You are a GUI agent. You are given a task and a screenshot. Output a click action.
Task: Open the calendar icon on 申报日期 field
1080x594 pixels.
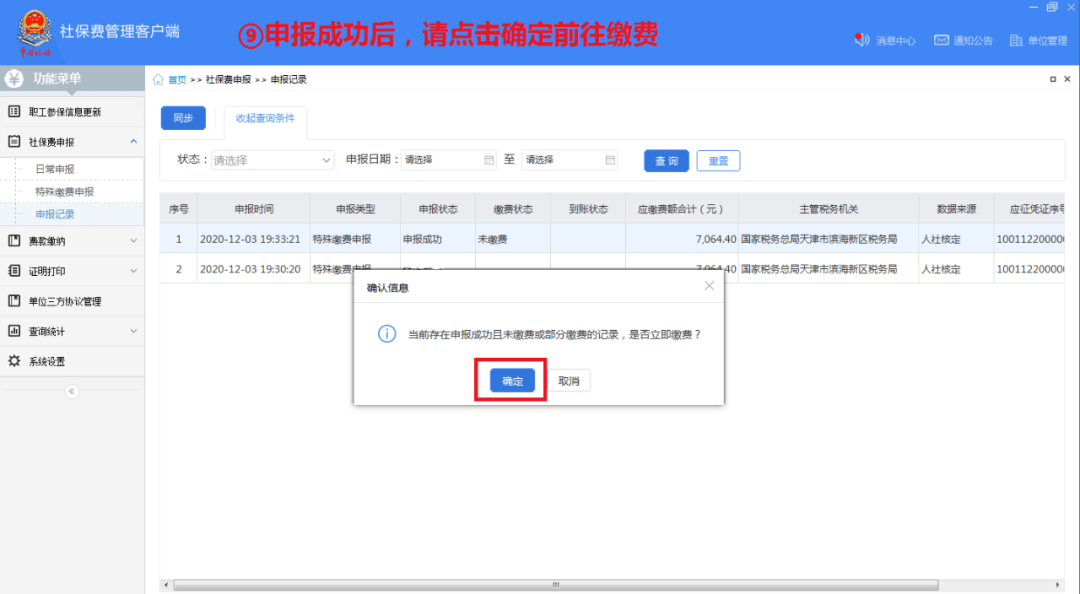click(487, 159)
